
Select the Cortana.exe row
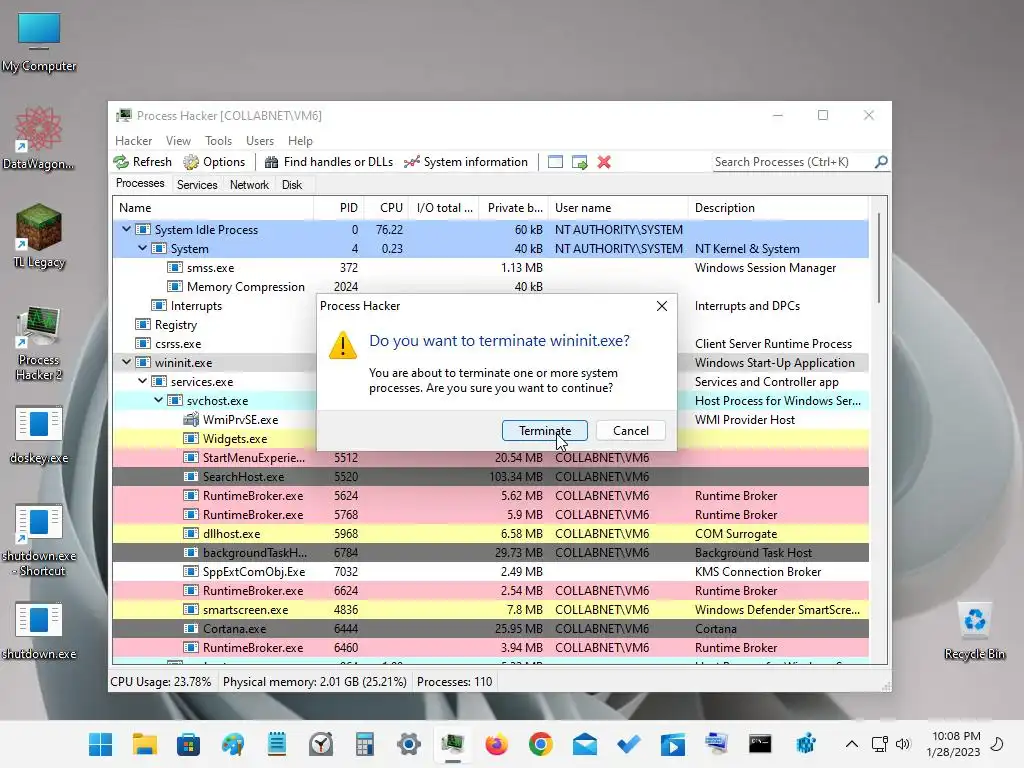tap(490, 628)
